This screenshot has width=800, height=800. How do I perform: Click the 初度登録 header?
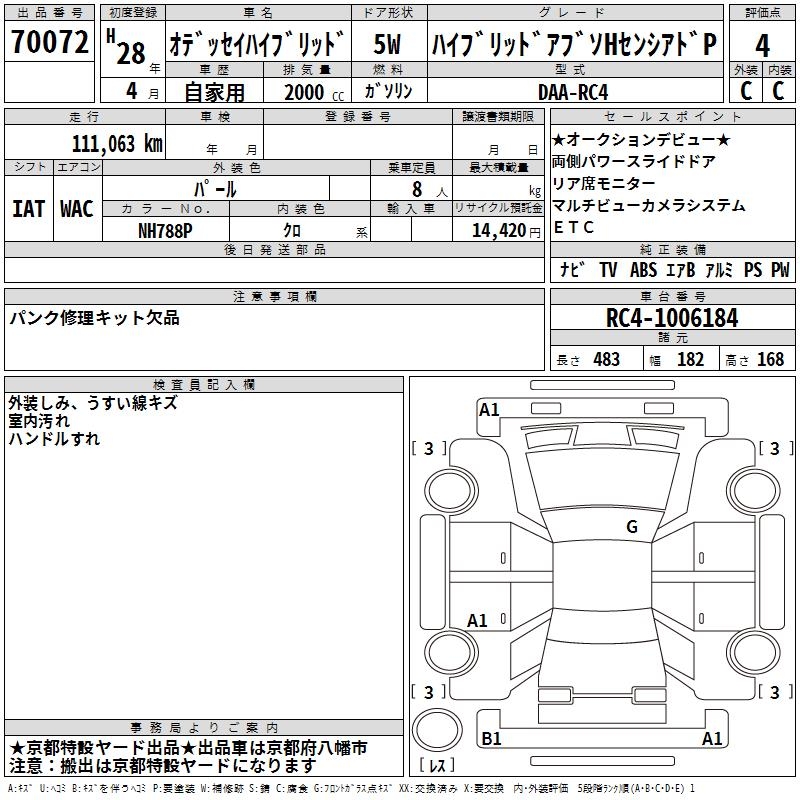(133, 13)
